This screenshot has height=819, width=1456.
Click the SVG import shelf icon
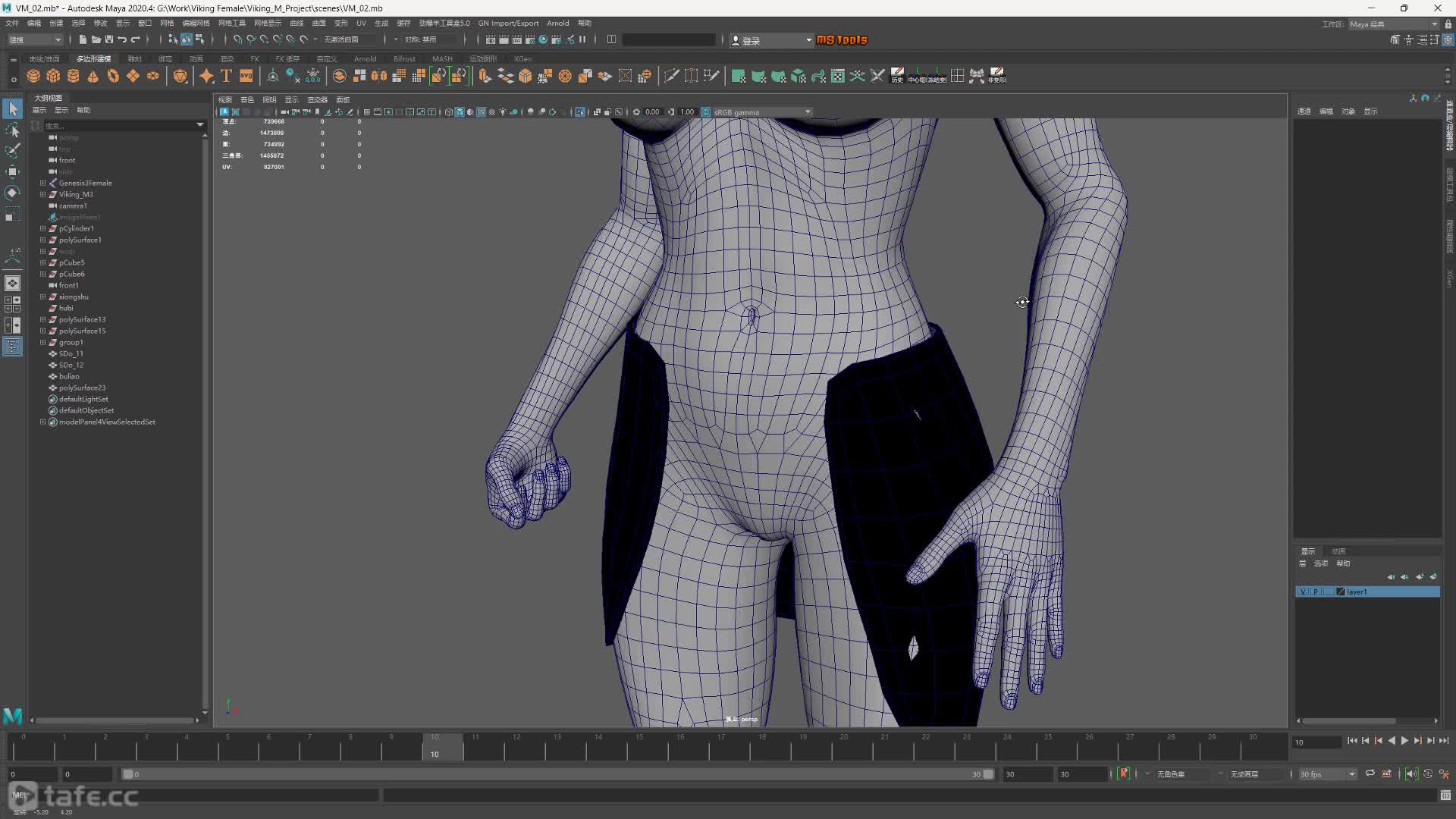point(246,76)
